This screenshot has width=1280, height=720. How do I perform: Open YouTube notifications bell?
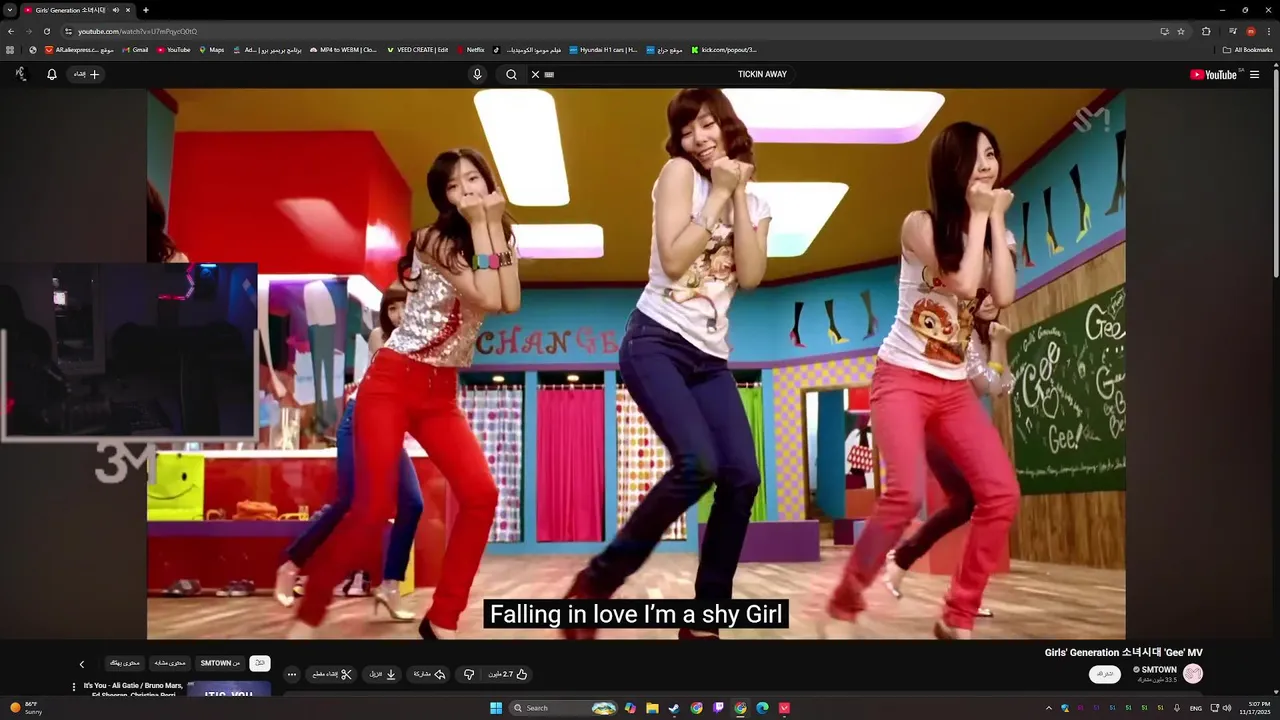(x=52, y=74)
